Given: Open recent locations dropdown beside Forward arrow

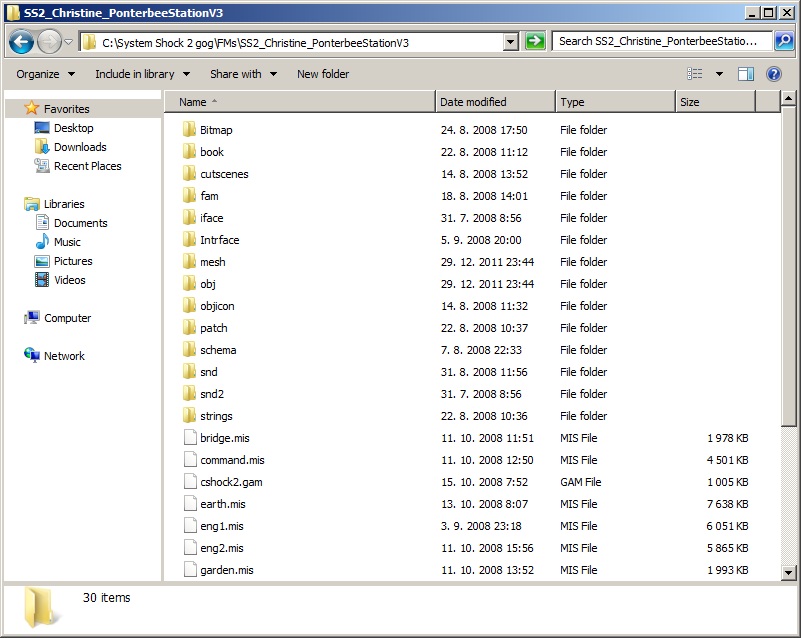Looking at the screenshot, I should point(68,42).
